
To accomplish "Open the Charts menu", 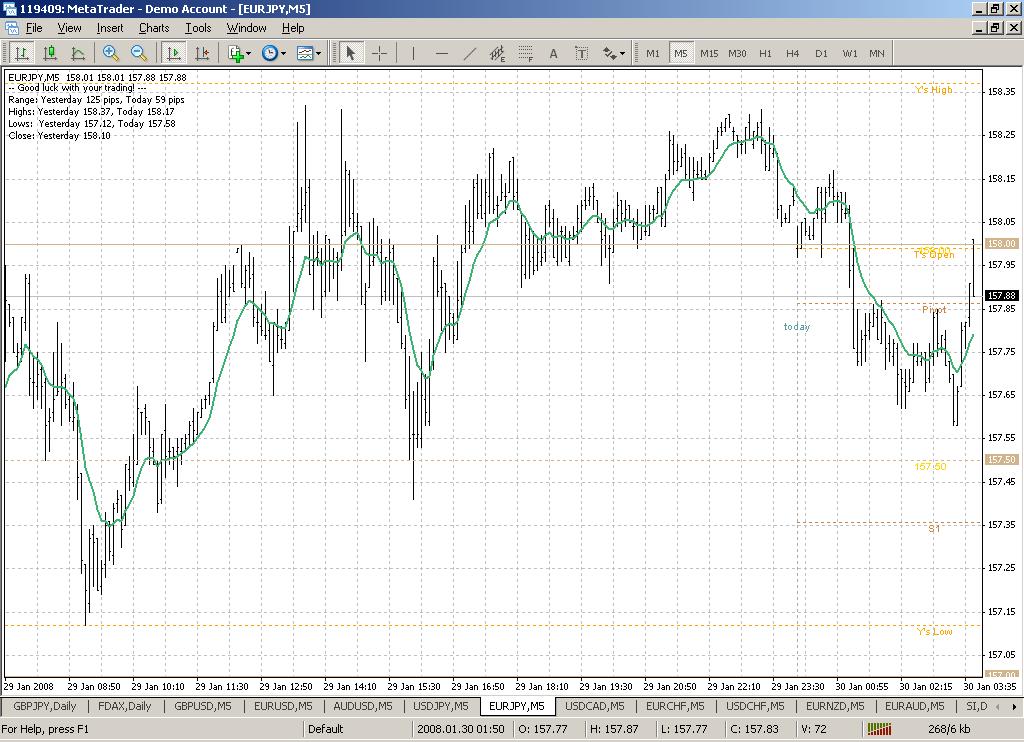I will pos(154,28).
